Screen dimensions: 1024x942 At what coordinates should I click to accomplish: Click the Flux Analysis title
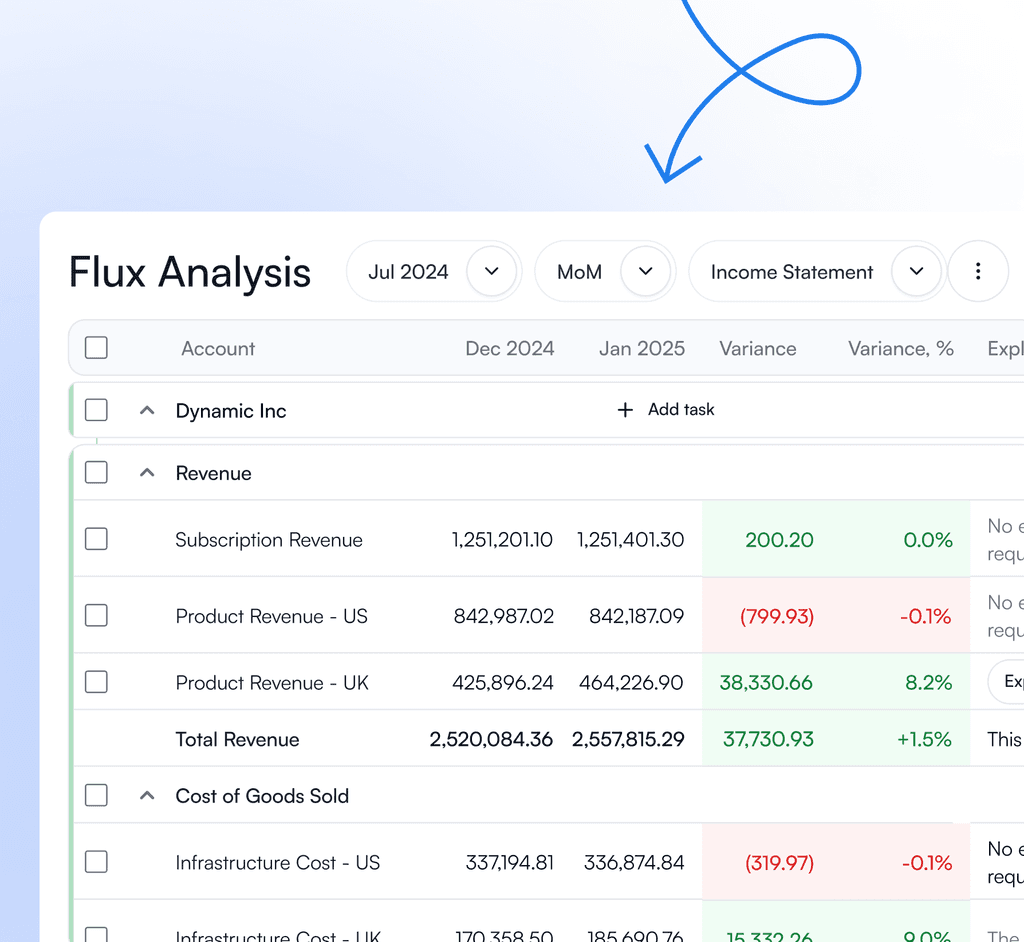(189, 272)
